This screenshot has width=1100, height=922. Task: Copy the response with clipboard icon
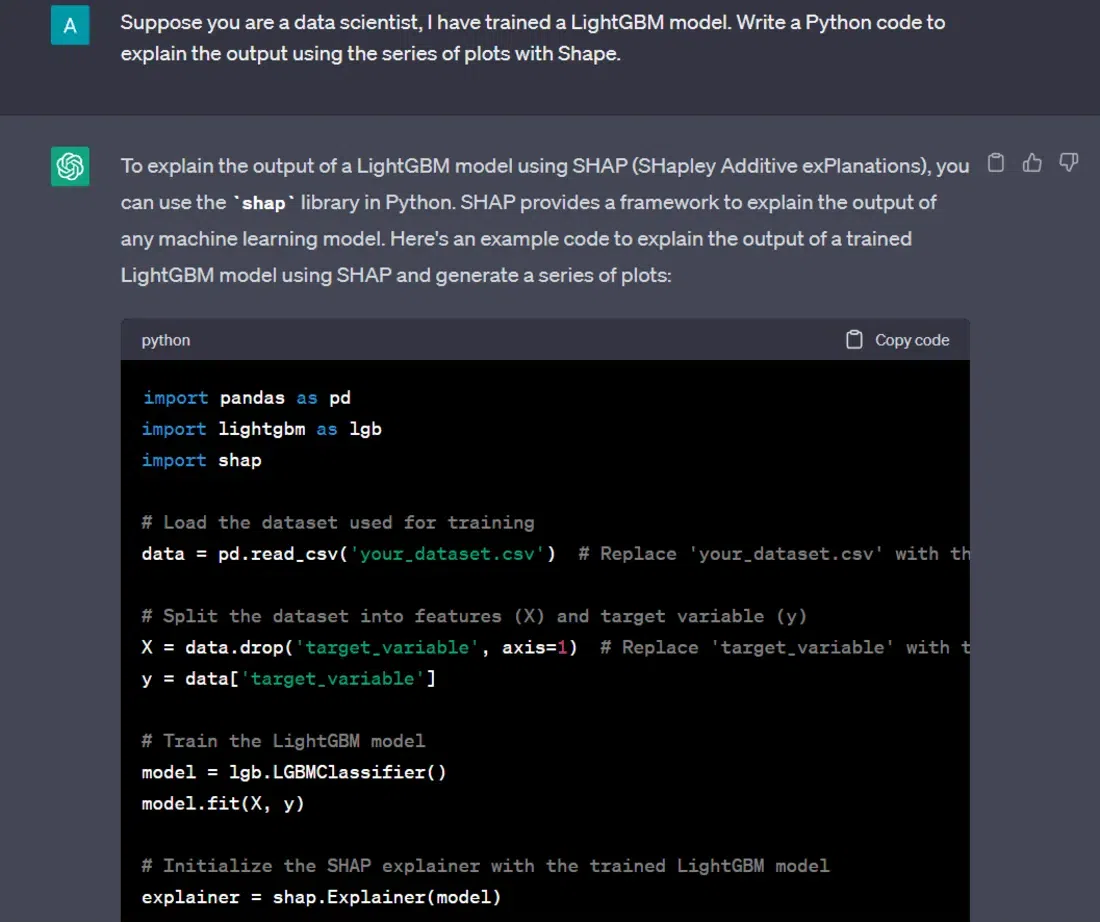[995, 163]
